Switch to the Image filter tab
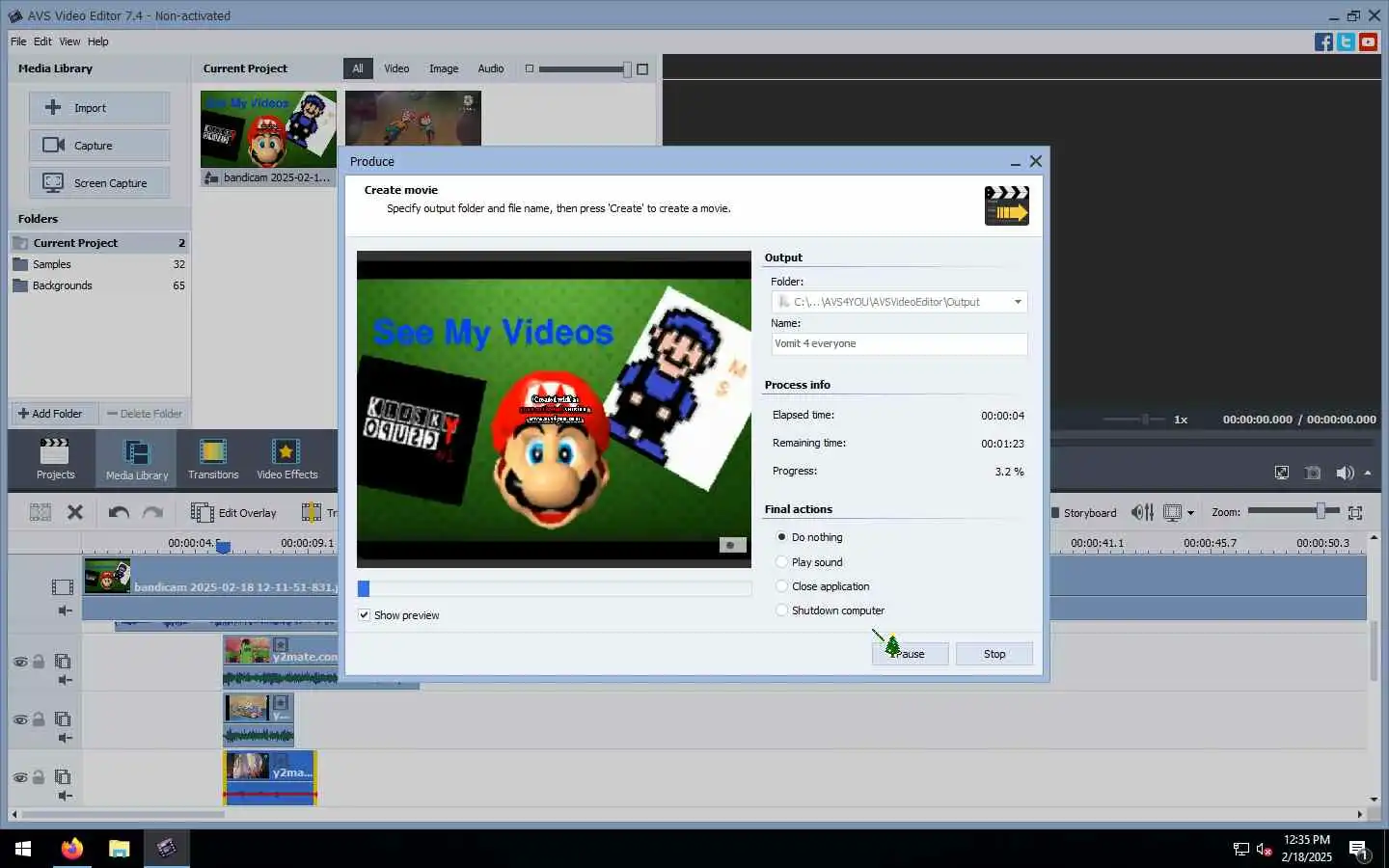 click(x=444, y=68)
